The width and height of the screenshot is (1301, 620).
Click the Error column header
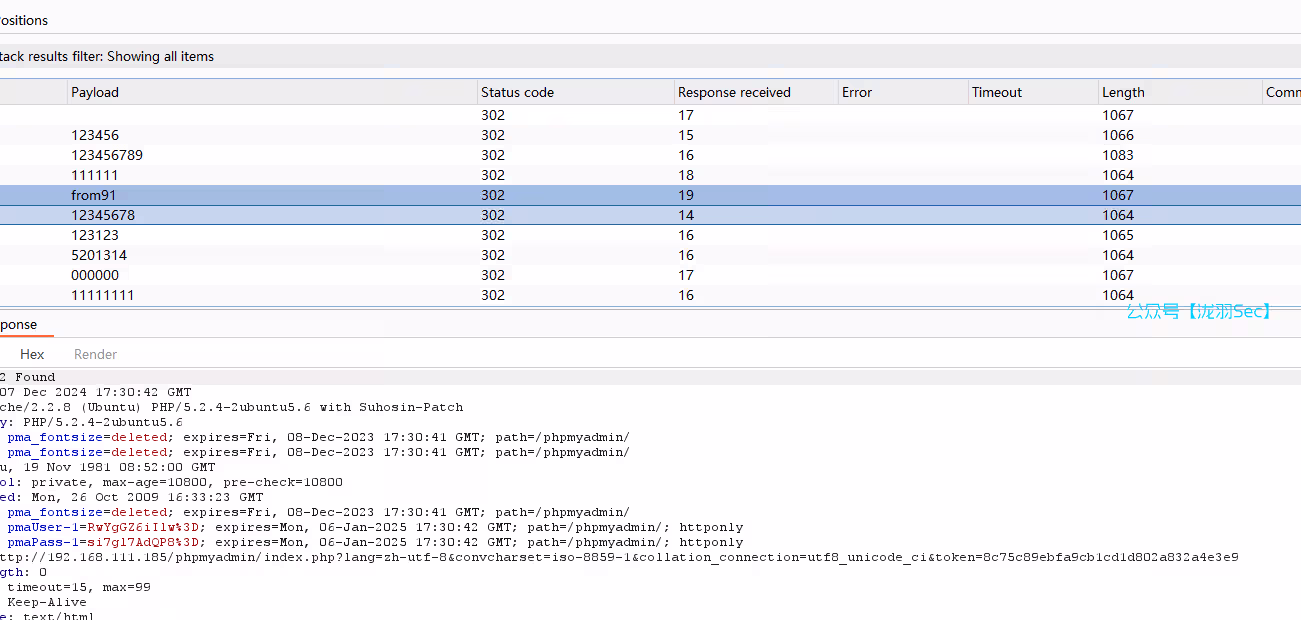pyautogui.click(x=857, y=92)
